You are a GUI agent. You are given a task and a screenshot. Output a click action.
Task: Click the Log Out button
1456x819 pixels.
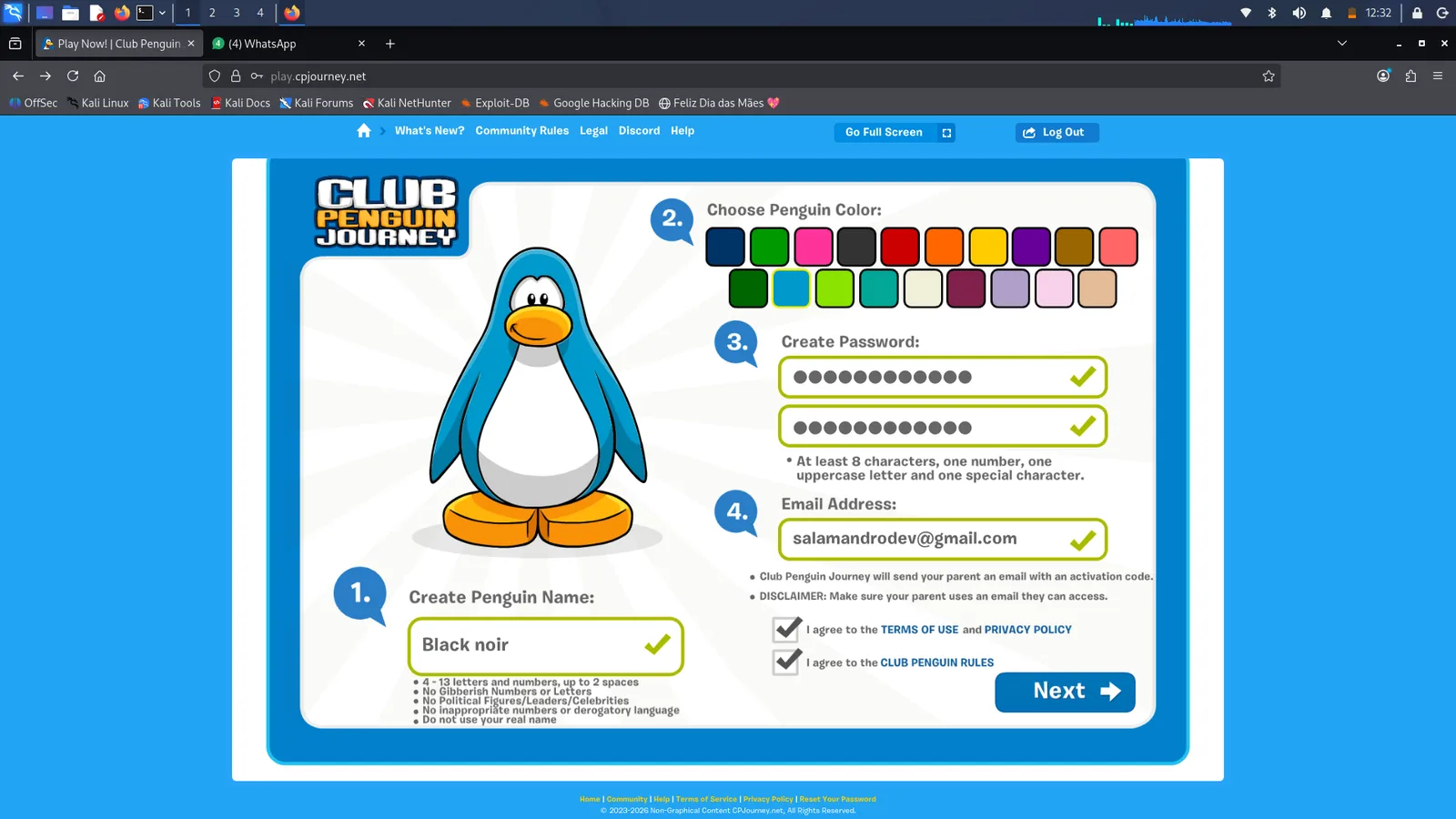coord(1057,133)
